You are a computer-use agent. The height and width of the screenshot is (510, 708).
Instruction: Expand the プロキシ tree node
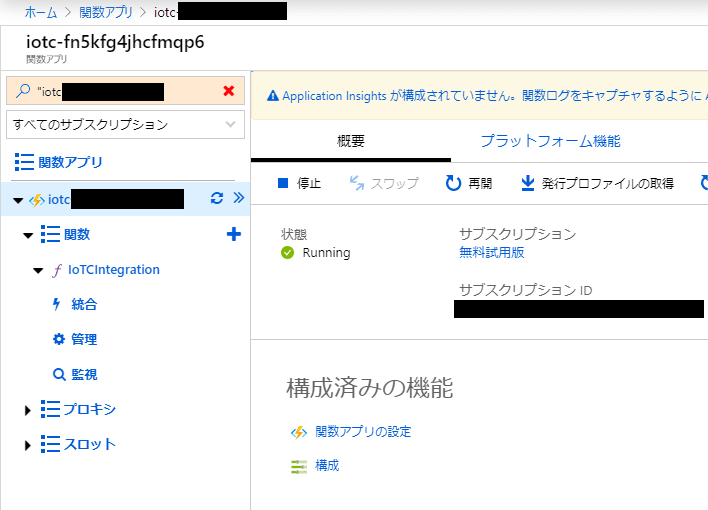coord(28,410)
